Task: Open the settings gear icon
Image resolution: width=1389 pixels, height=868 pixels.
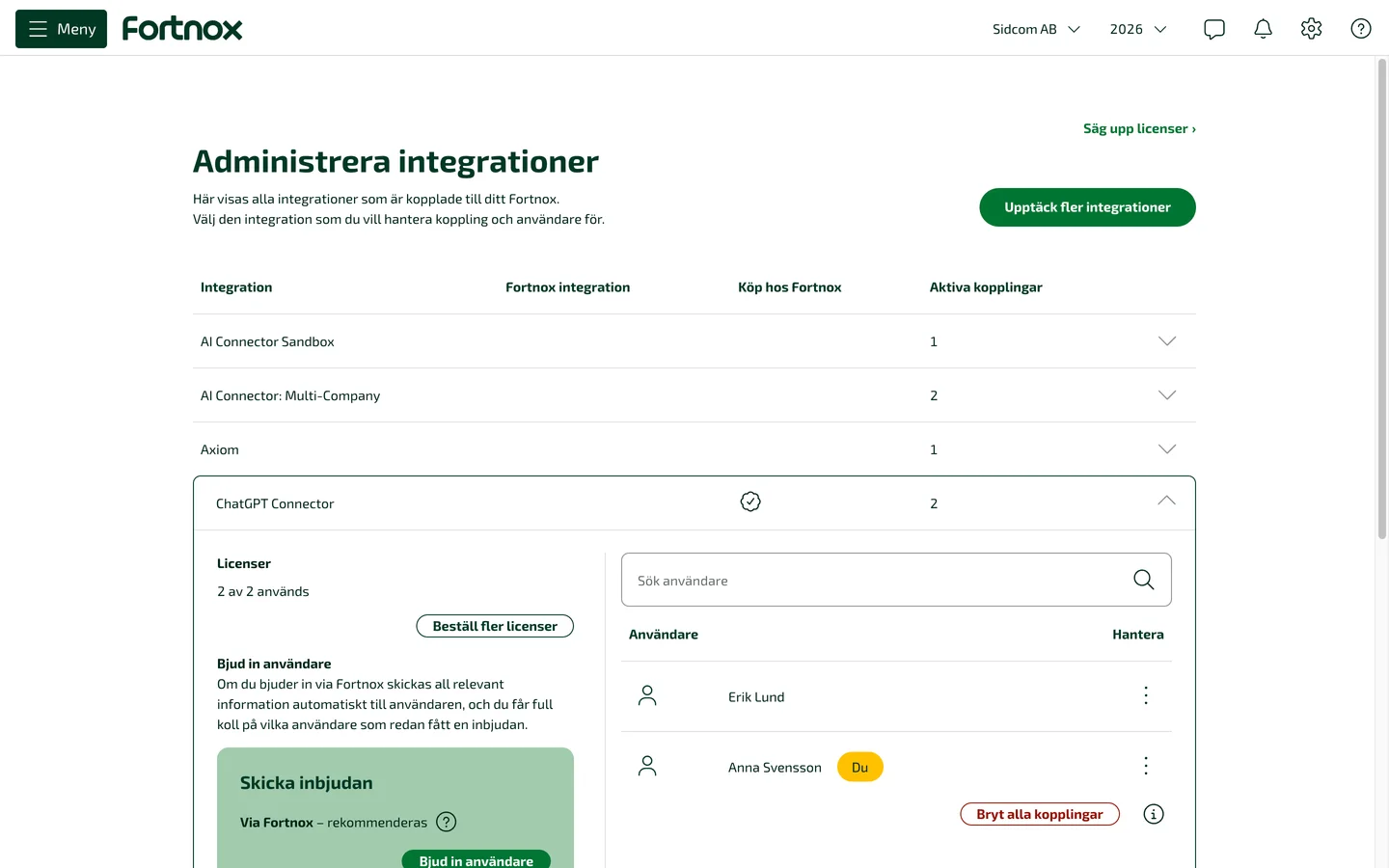Action: click(x=1311, y=29)
